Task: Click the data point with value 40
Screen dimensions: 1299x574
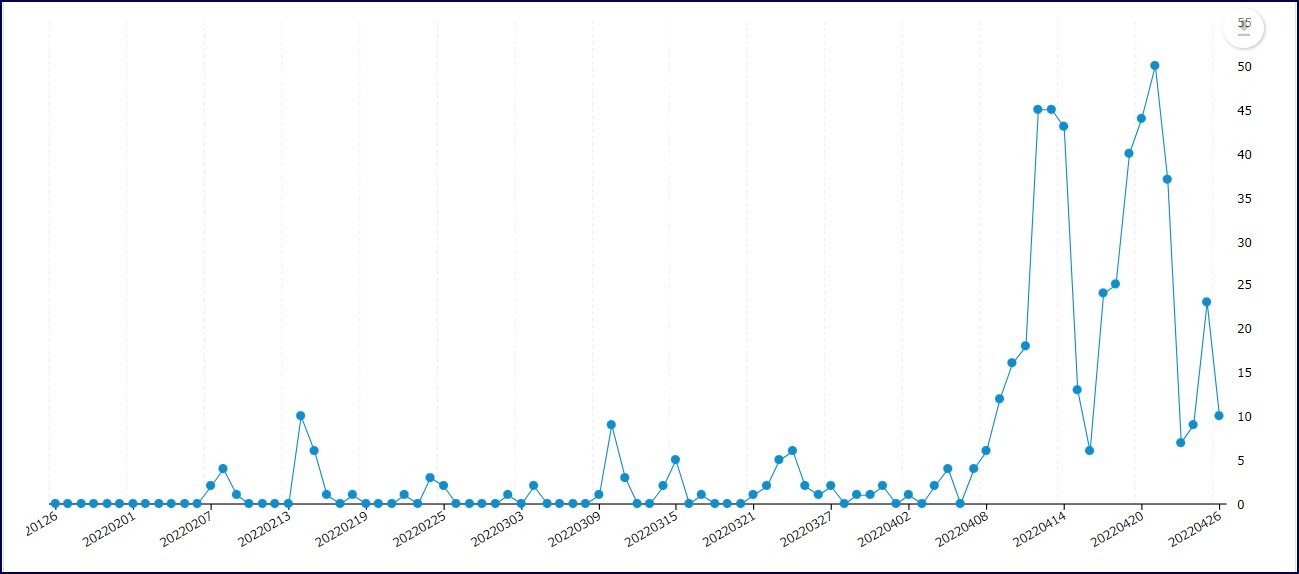Action: [1129, 153]
